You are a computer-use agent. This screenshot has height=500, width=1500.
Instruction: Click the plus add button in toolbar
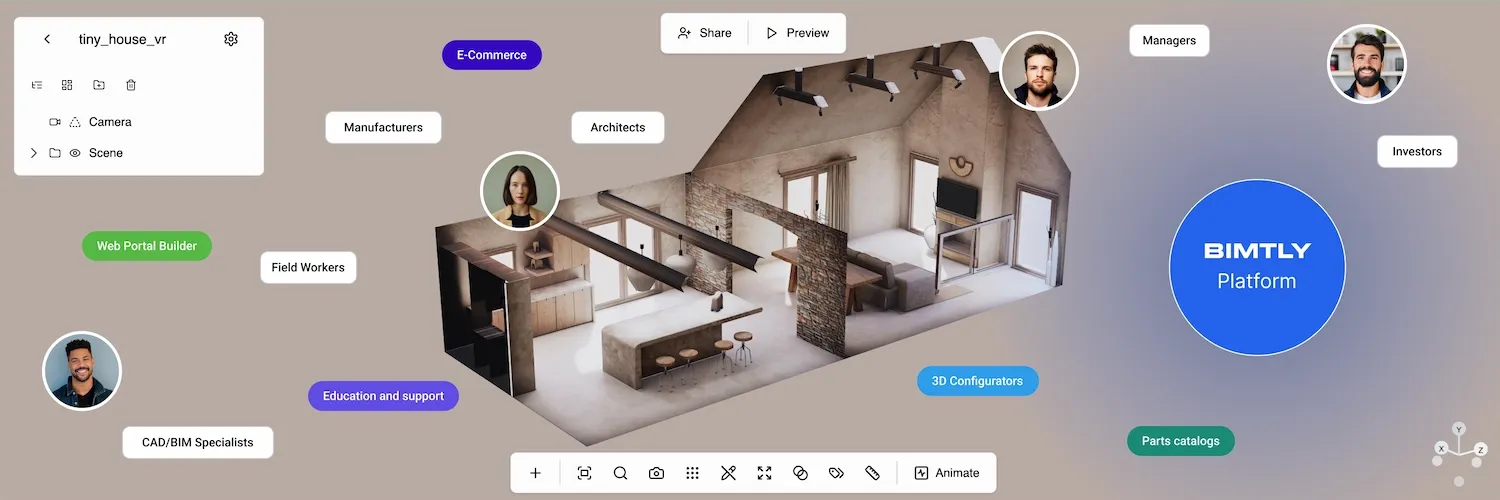(535, 473)
